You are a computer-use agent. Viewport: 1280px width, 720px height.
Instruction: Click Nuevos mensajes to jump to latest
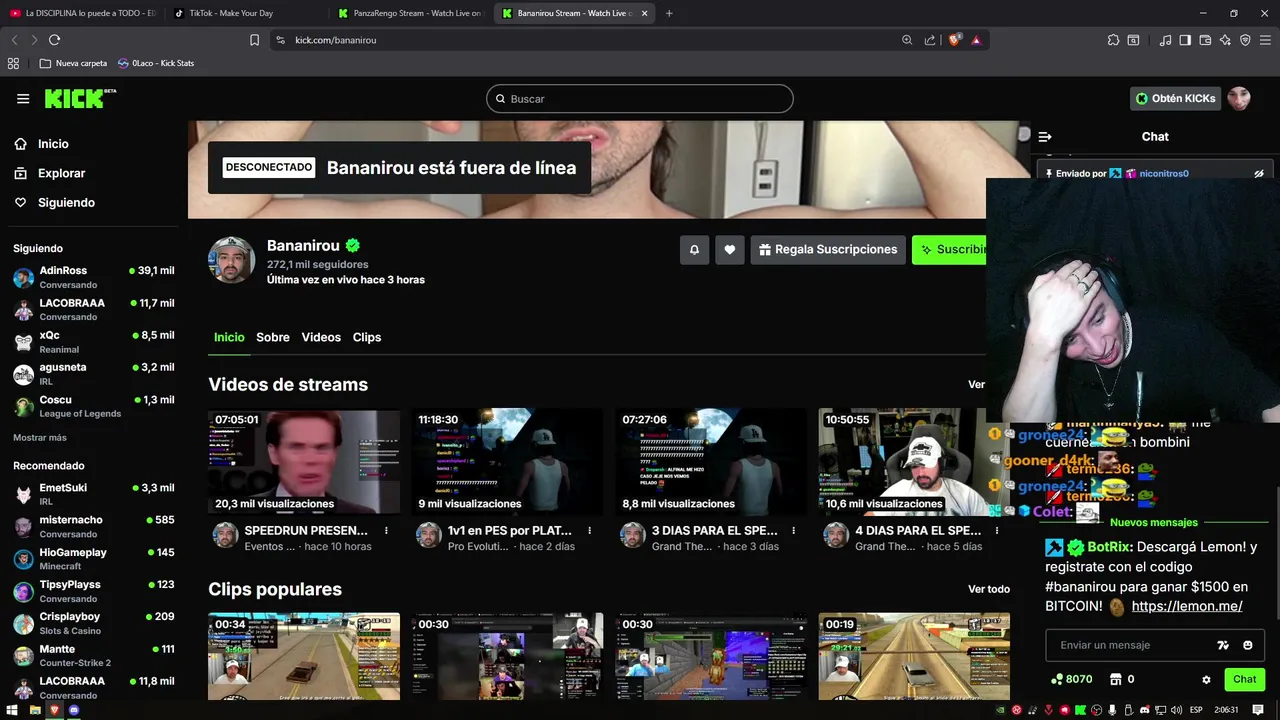point(1153,522)
